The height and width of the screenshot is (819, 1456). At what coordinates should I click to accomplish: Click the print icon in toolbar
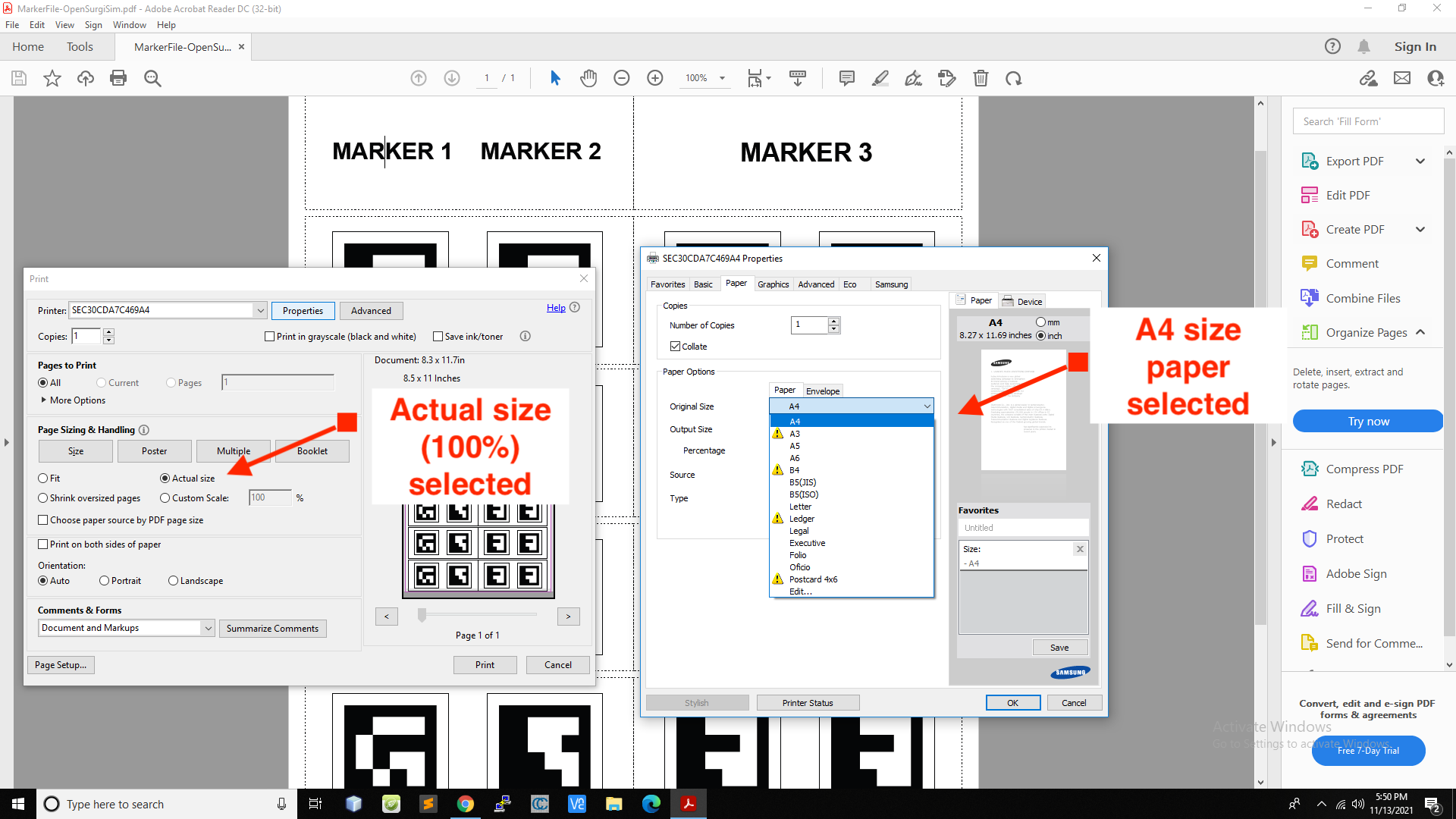tap(118, 78)
